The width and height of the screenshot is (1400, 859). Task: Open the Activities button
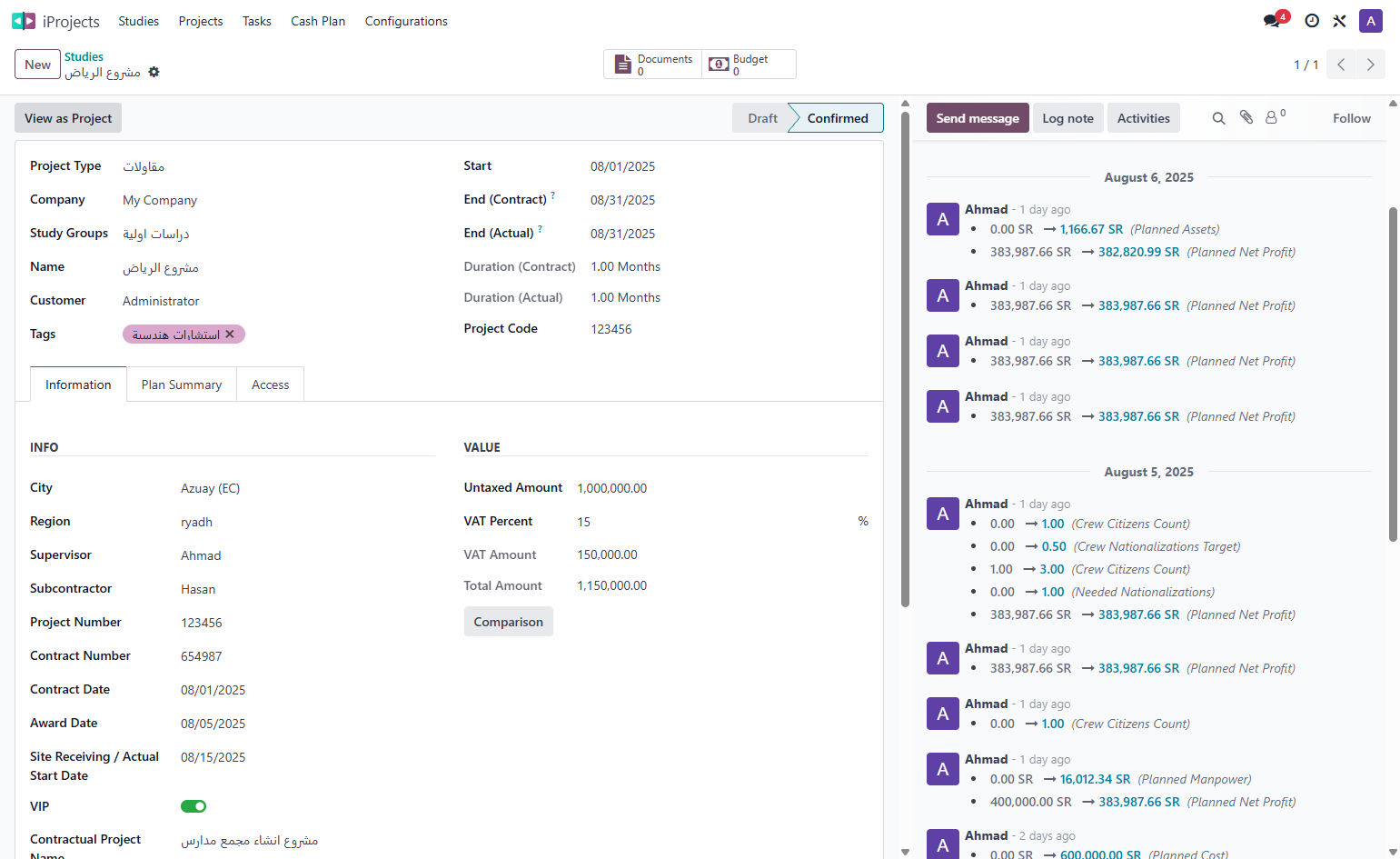pos(1143,118)
